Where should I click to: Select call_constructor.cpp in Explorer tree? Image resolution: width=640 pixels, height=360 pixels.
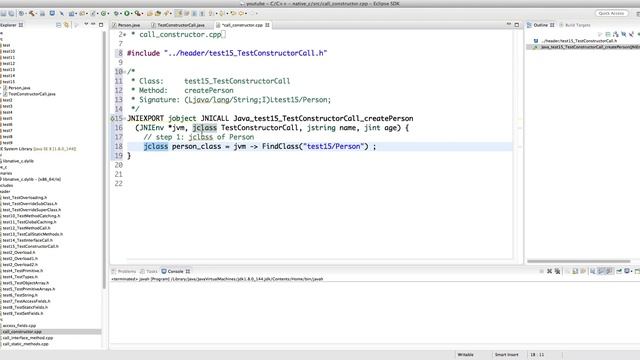[22, 332]
